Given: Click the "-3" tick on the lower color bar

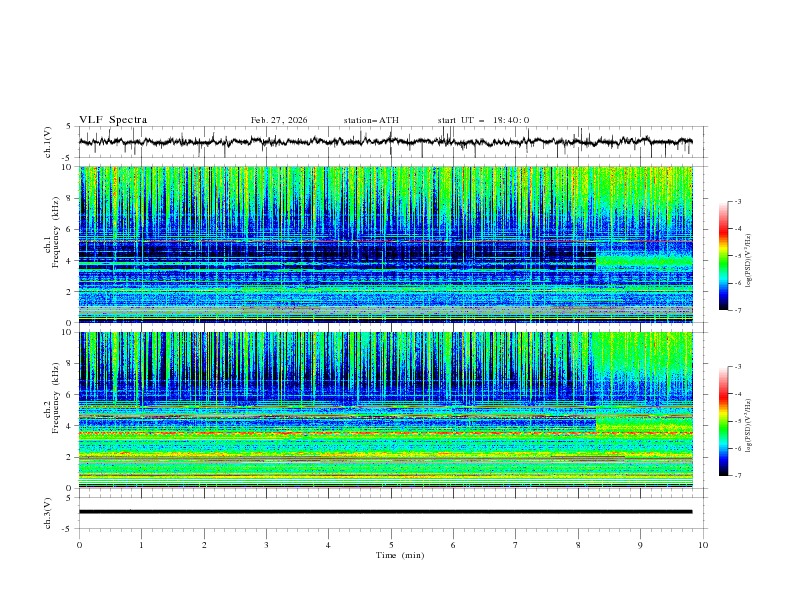Looking at the screenshot, I should point(738,367).
